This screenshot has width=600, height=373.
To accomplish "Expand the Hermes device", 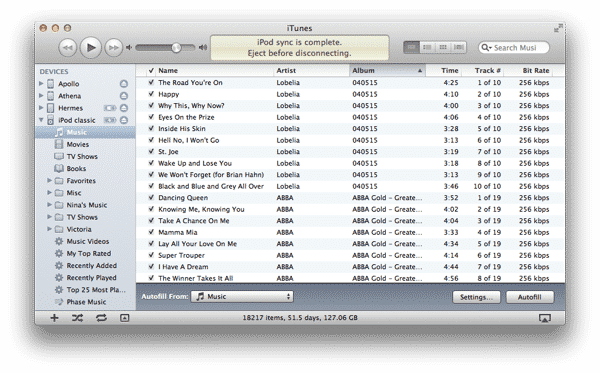I will click(x=41, y=108).
